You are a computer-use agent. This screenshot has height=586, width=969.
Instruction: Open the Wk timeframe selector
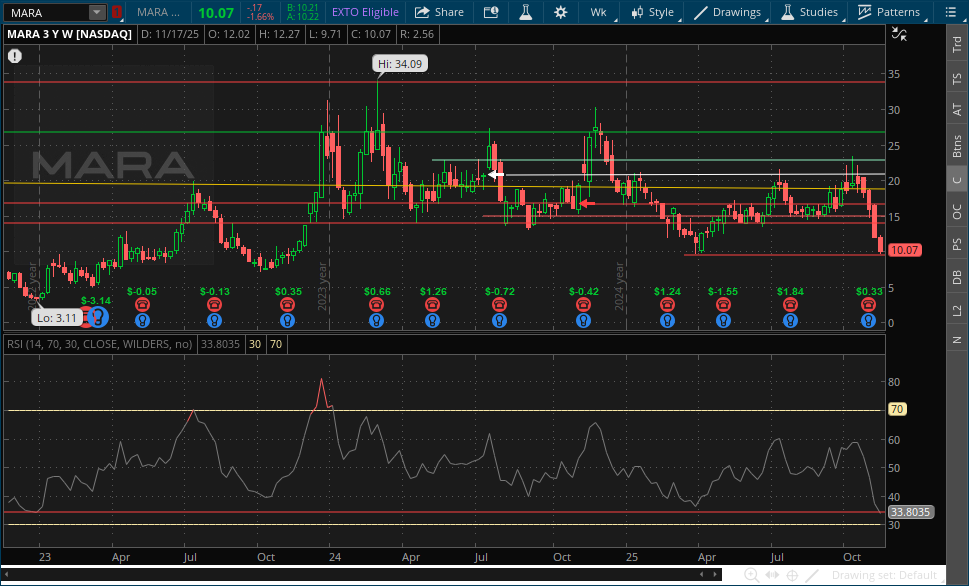click(x=599, y=12)
